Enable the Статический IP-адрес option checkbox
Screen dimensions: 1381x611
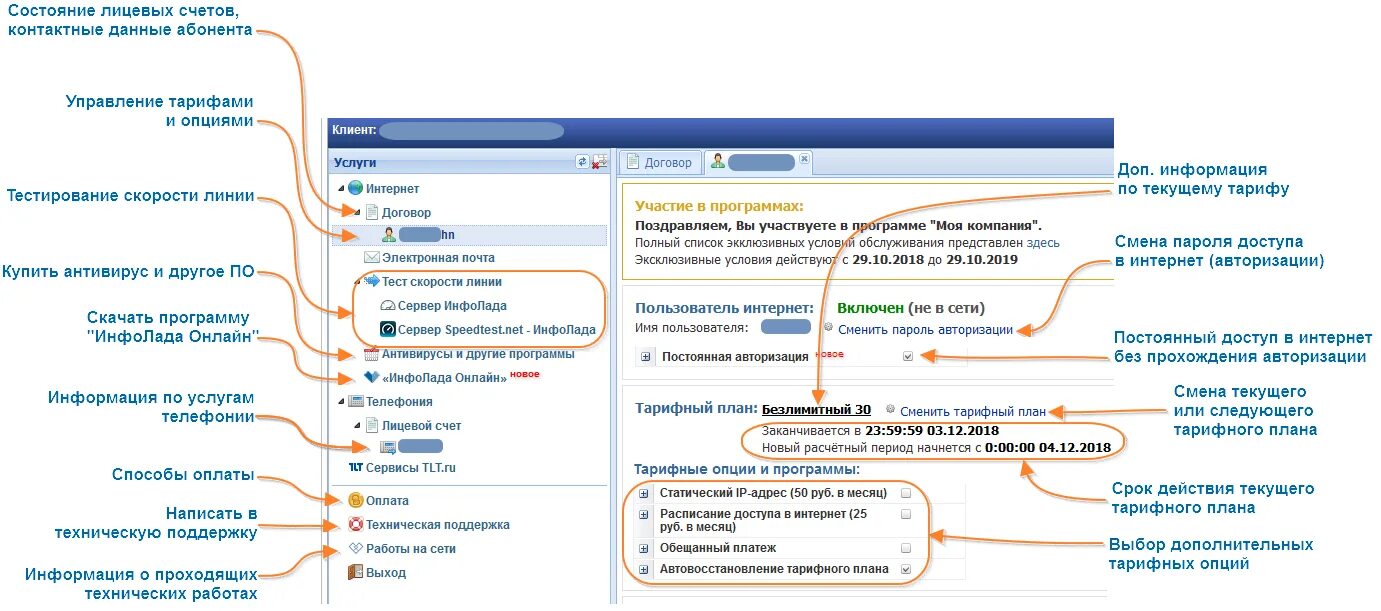coord(906,493)
